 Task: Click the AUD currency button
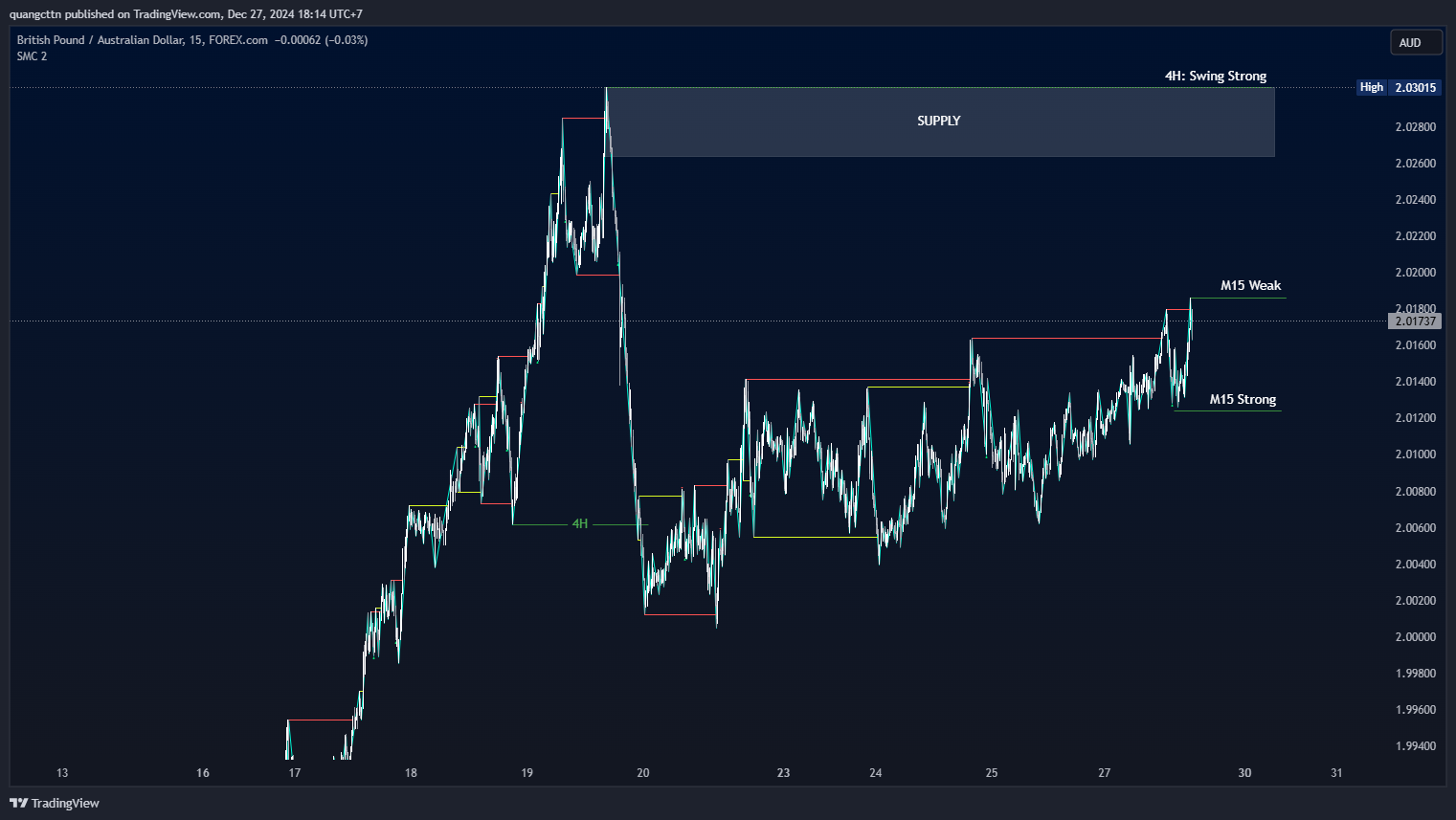click(x=1416, y=42)
